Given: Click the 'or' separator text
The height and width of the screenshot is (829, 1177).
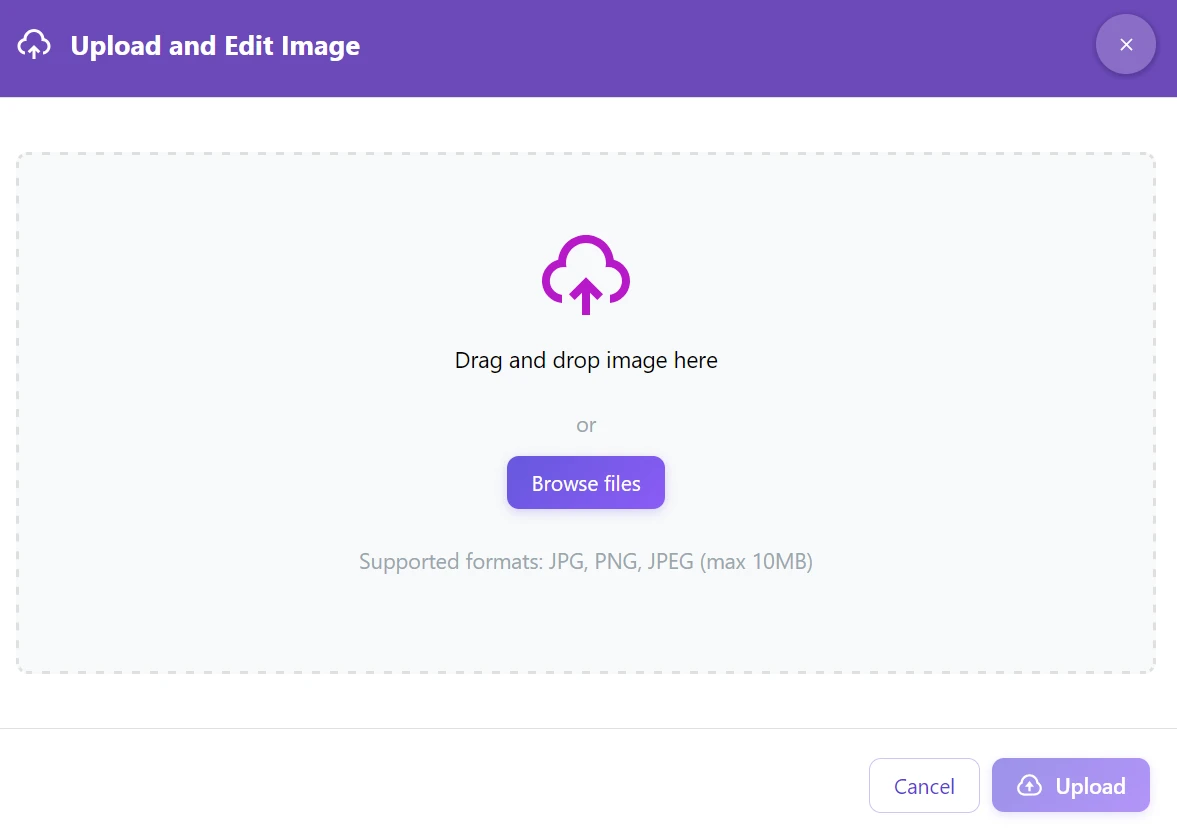Looking at the screenshot, I should pos(586,425).
